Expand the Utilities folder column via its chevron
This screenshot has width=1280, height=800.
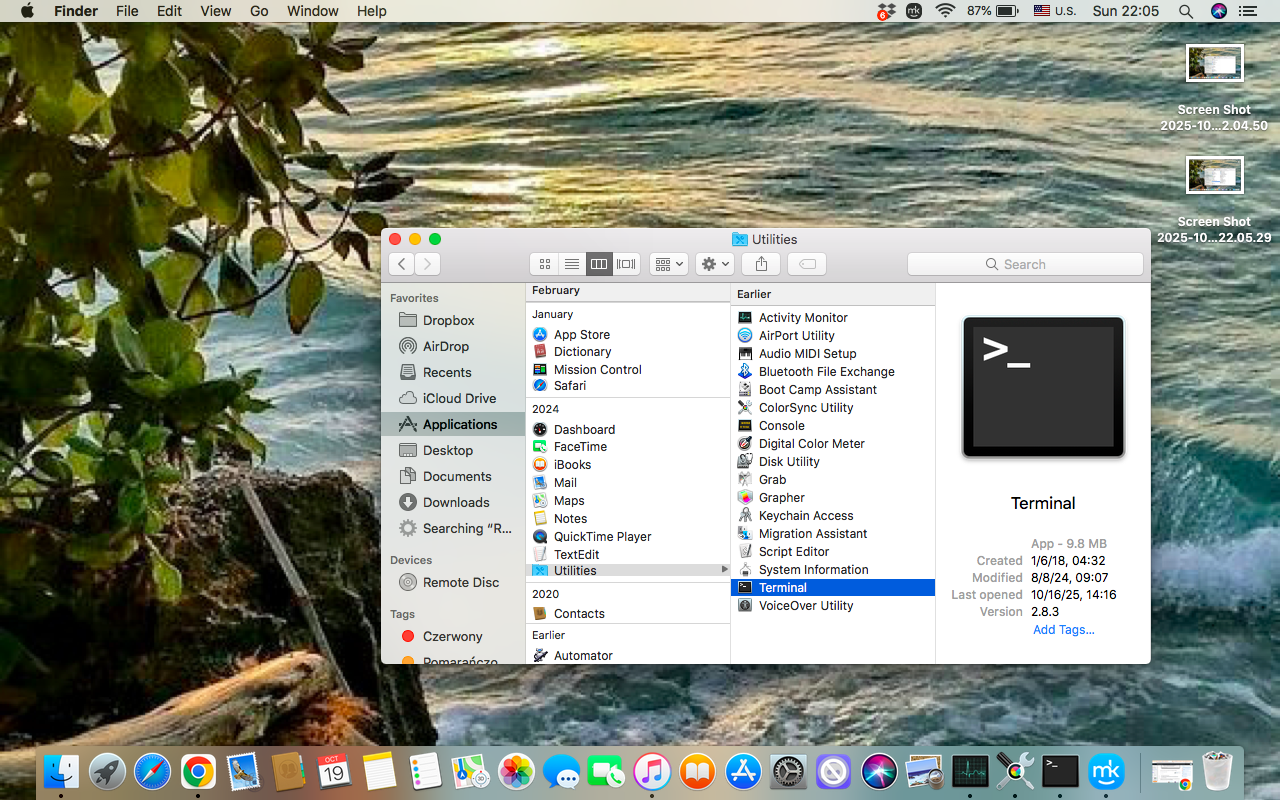click(725, 570)
